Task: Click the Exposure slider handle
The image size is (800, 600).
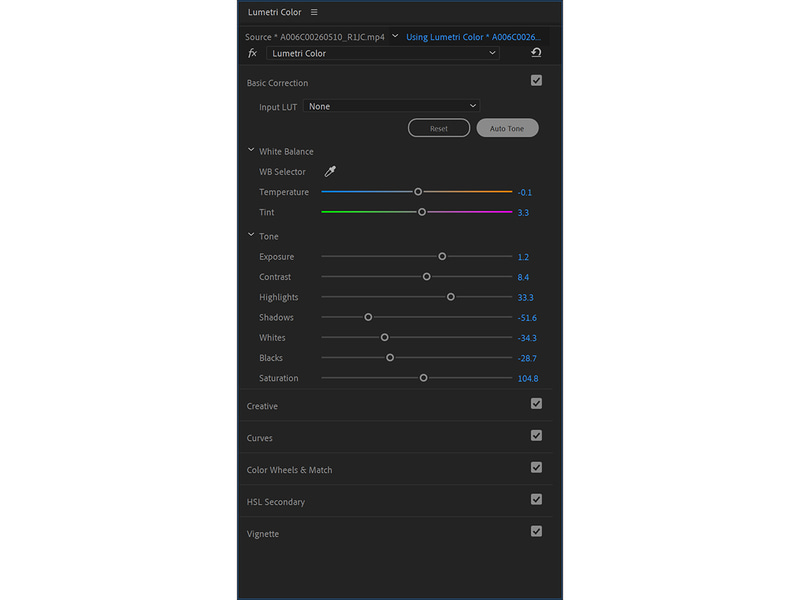Action: point(442,256)
